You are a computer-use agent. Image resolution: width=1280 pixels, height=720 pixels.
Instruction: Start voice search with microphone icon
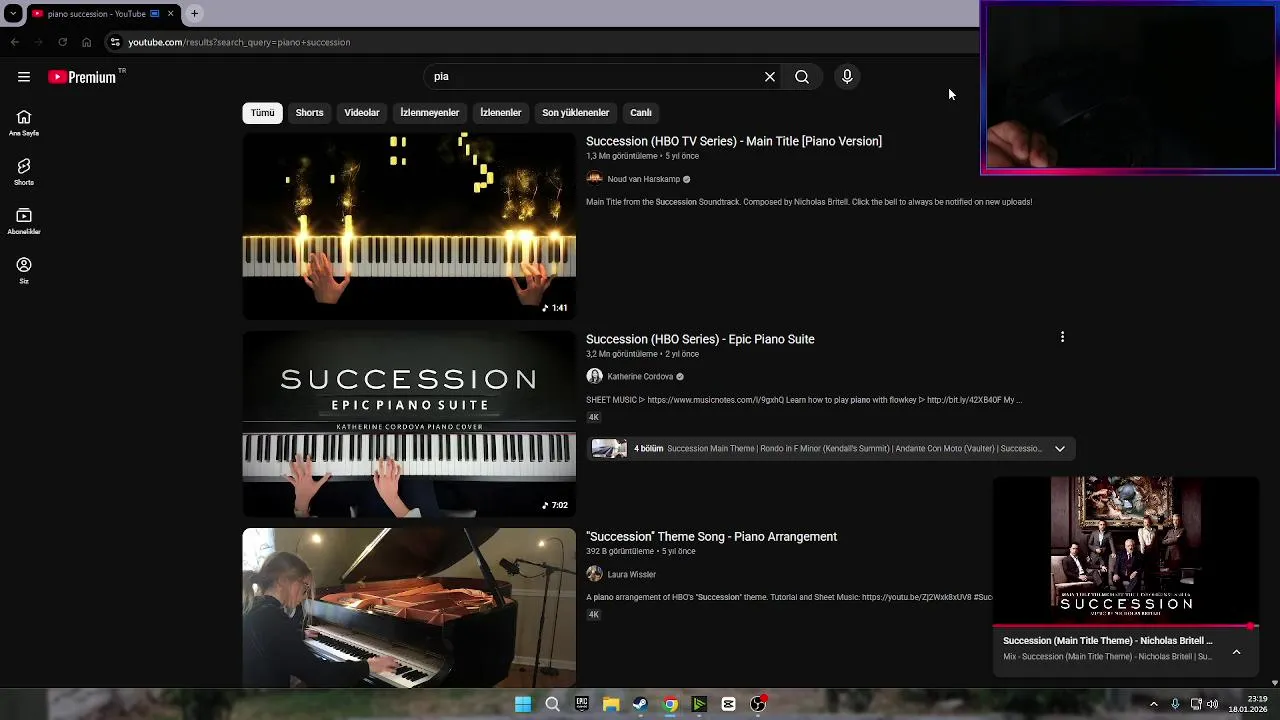(847, 77)
